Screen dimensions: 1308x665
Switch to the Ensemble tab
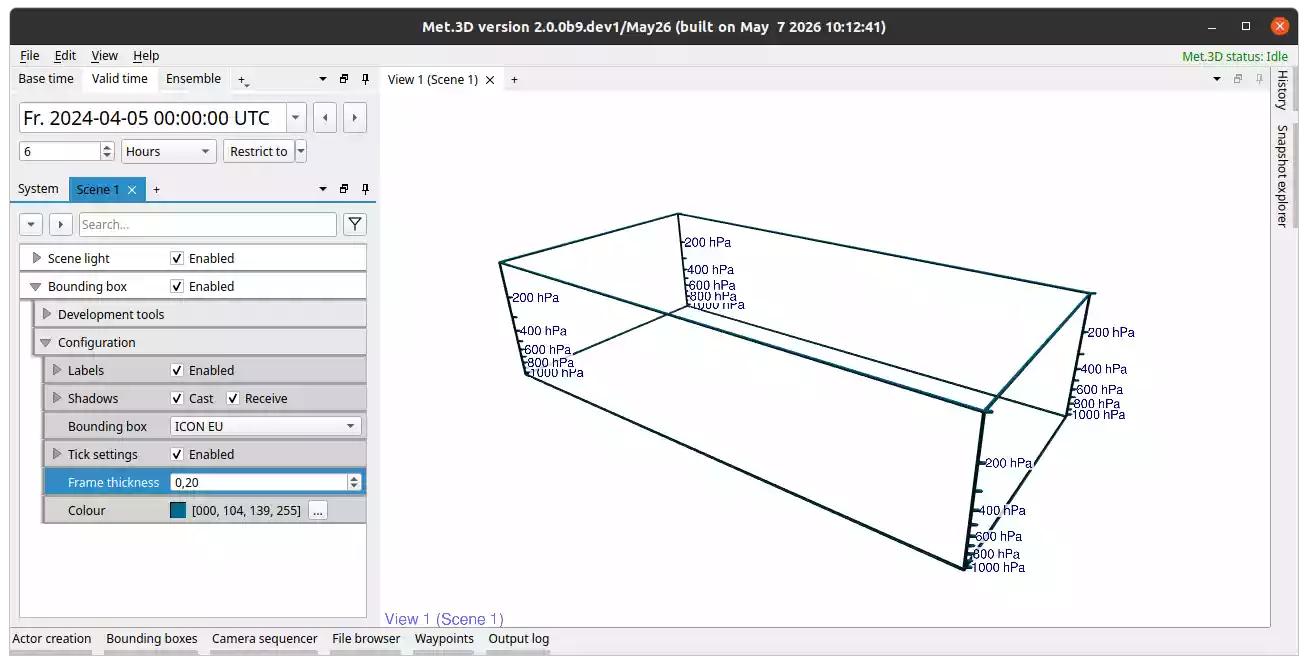coord(193,79)
